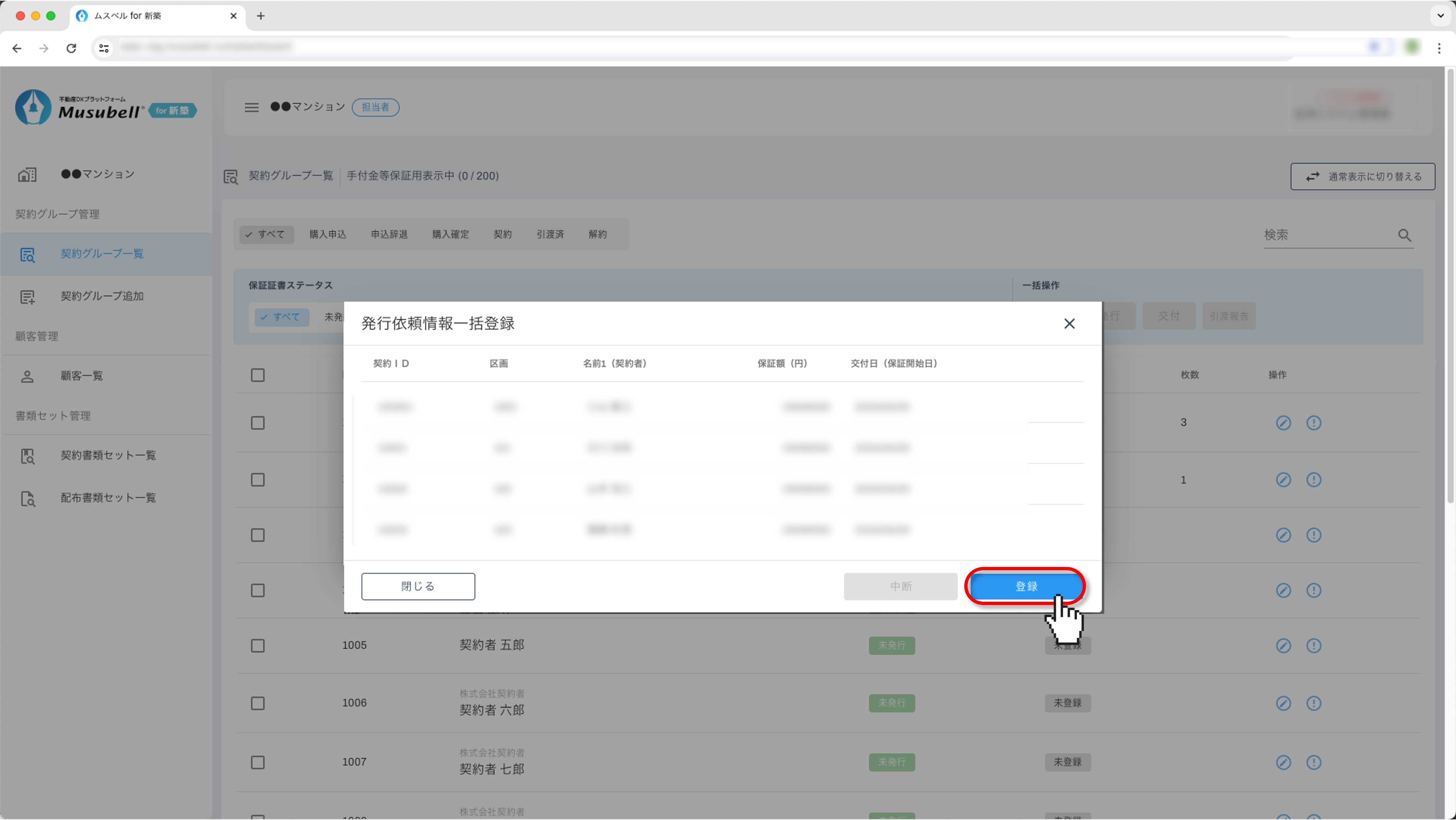This screenshot has height=820, width=1456.
Task: Check the checkbox for contract 1007
Action: (x=258, y=762)
